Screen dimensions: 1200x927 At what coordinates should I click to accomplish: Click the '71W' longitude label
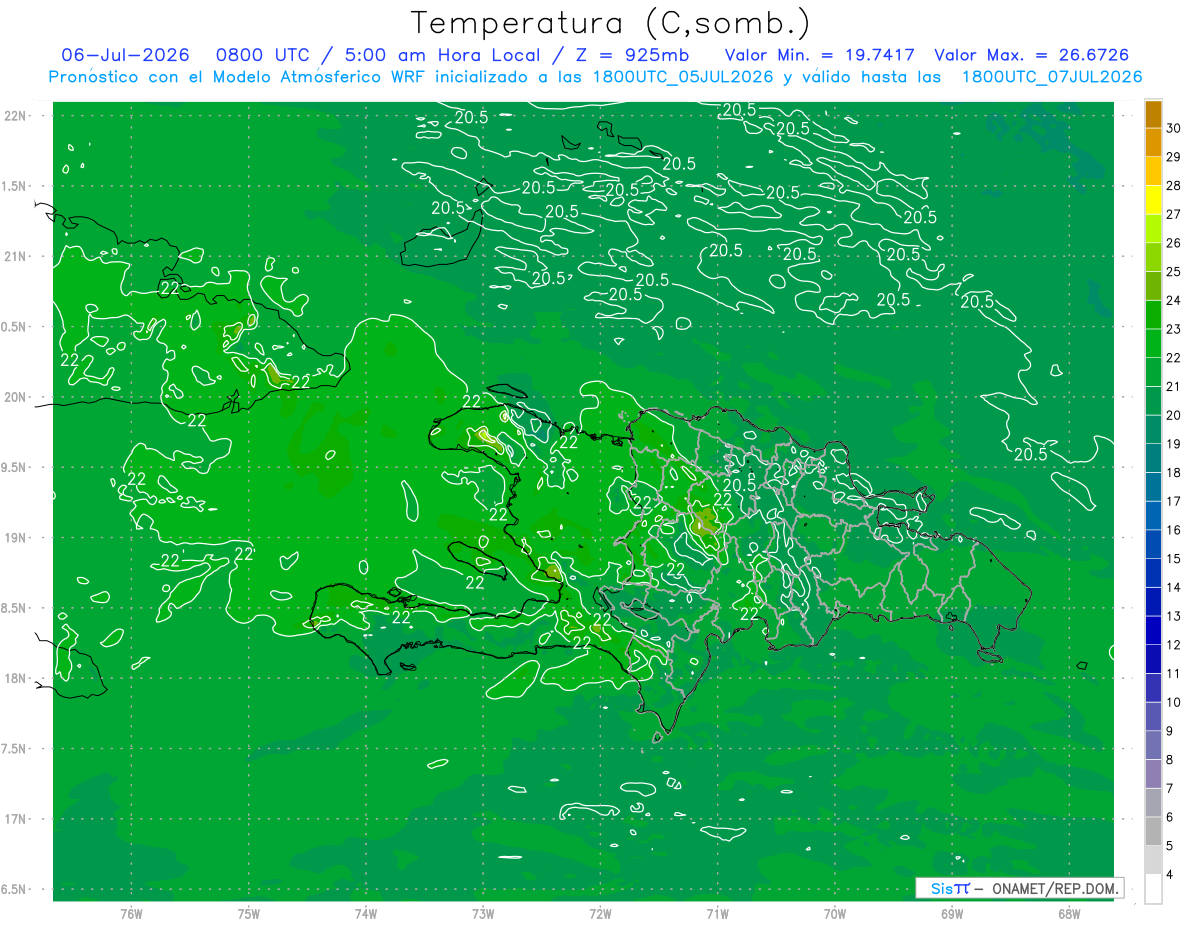[717, 914]
